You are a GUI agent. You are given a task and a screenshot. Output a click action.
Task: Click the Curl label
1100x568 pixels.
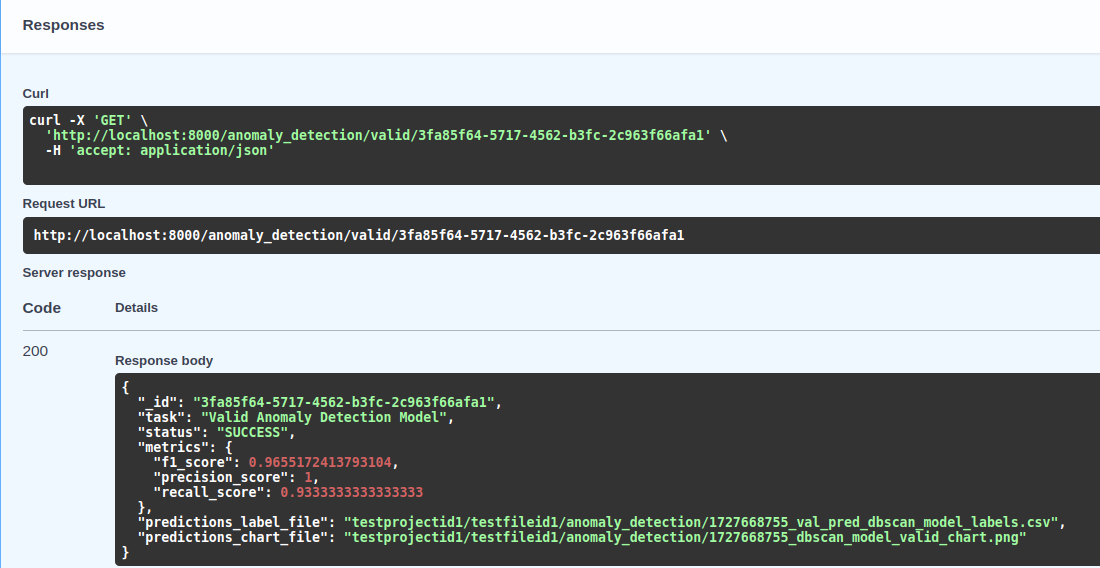point(36,93)
